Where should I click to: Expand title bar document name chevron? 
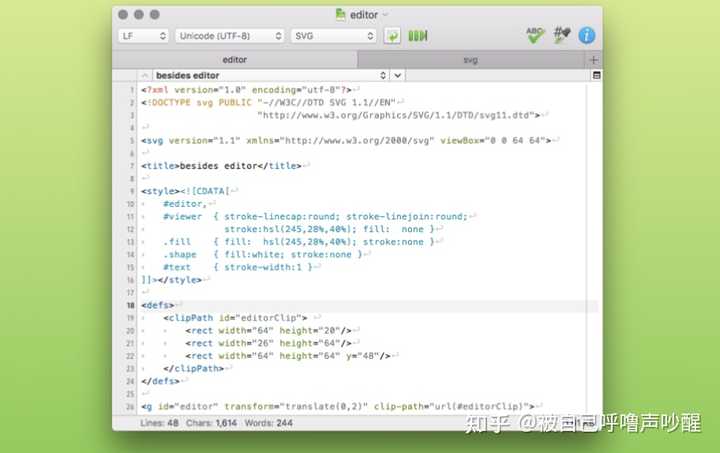pos(385,15)
